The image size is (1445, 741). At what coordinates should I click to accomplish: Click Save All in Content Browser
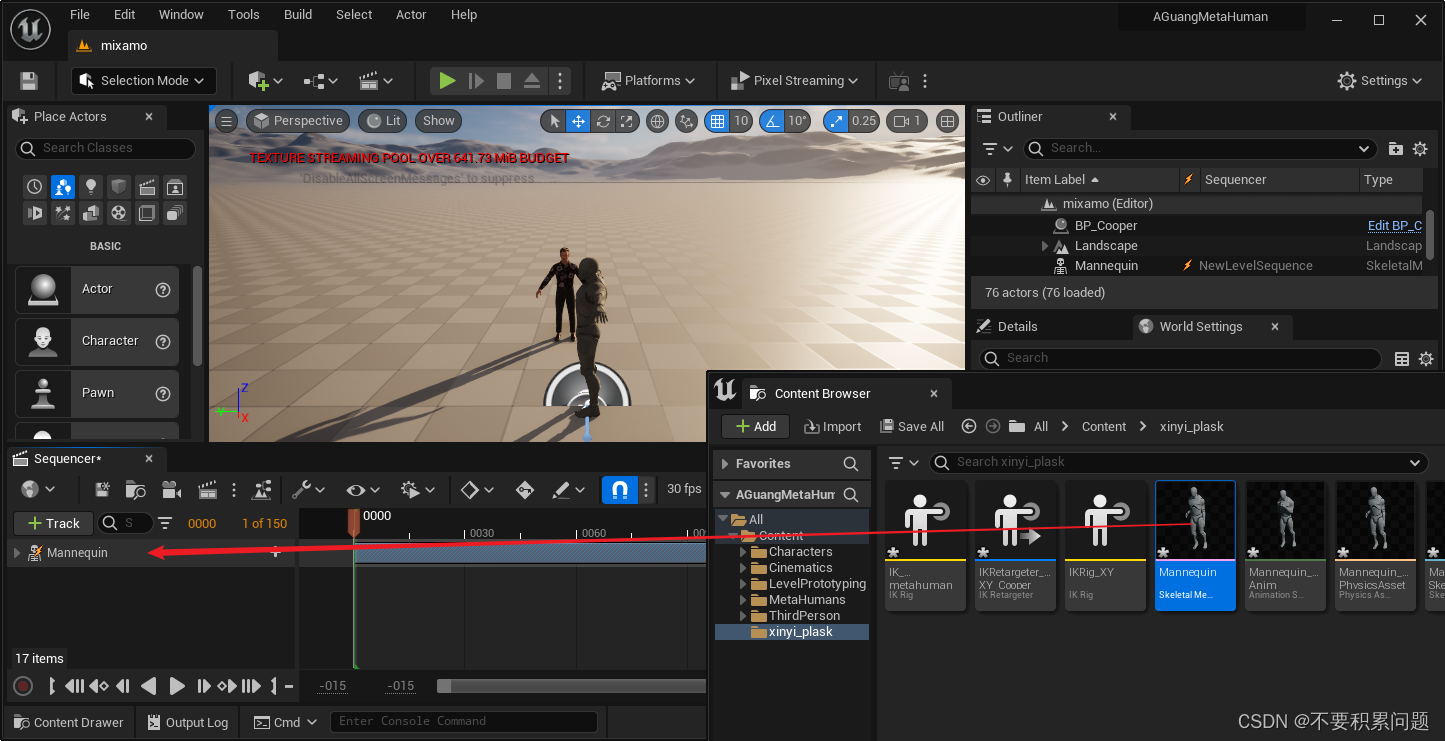[x=911, y=426]
